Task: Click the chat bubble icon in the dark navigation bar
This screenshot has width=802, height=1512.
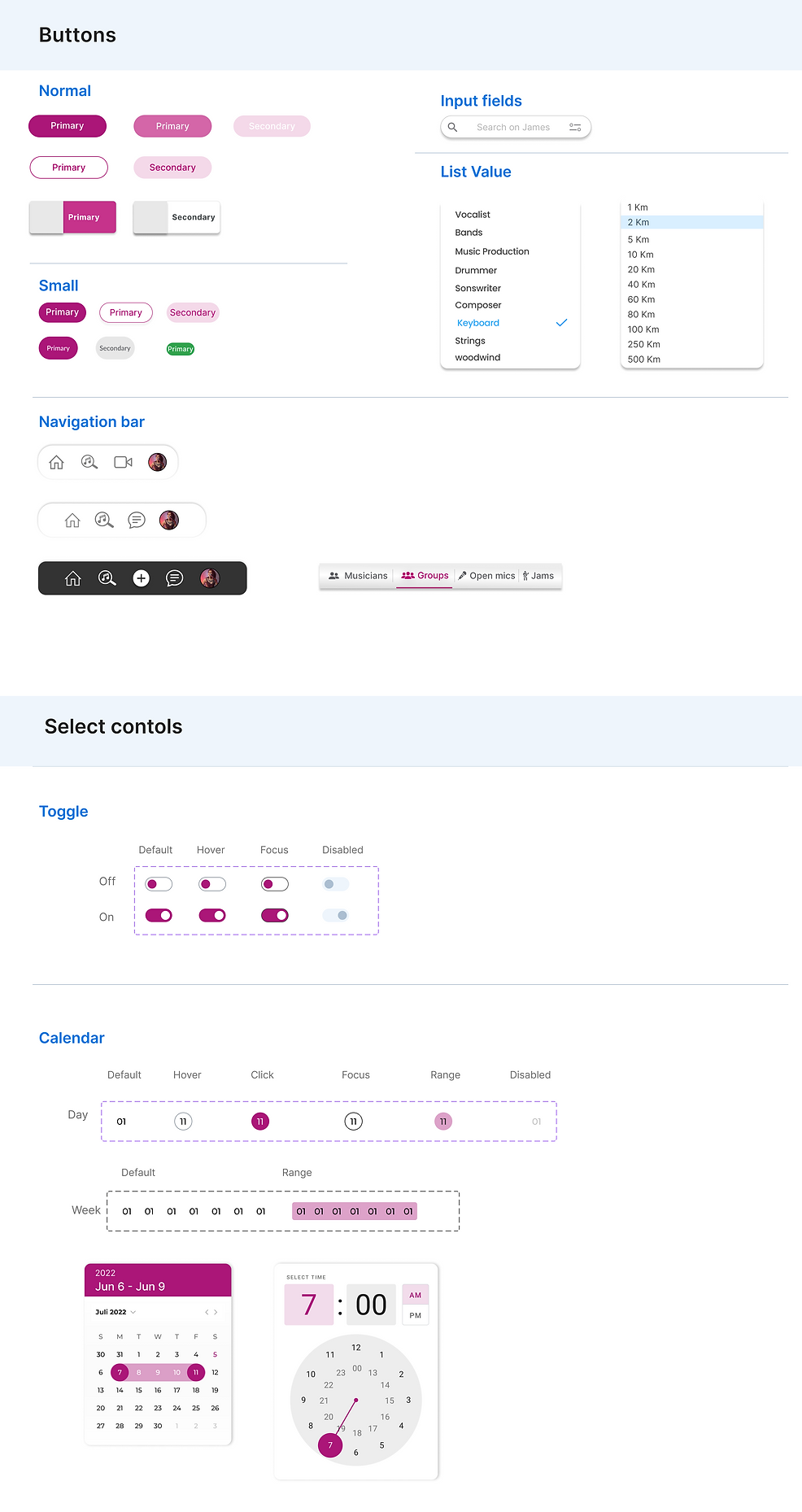Action: [x=174, y=578]
